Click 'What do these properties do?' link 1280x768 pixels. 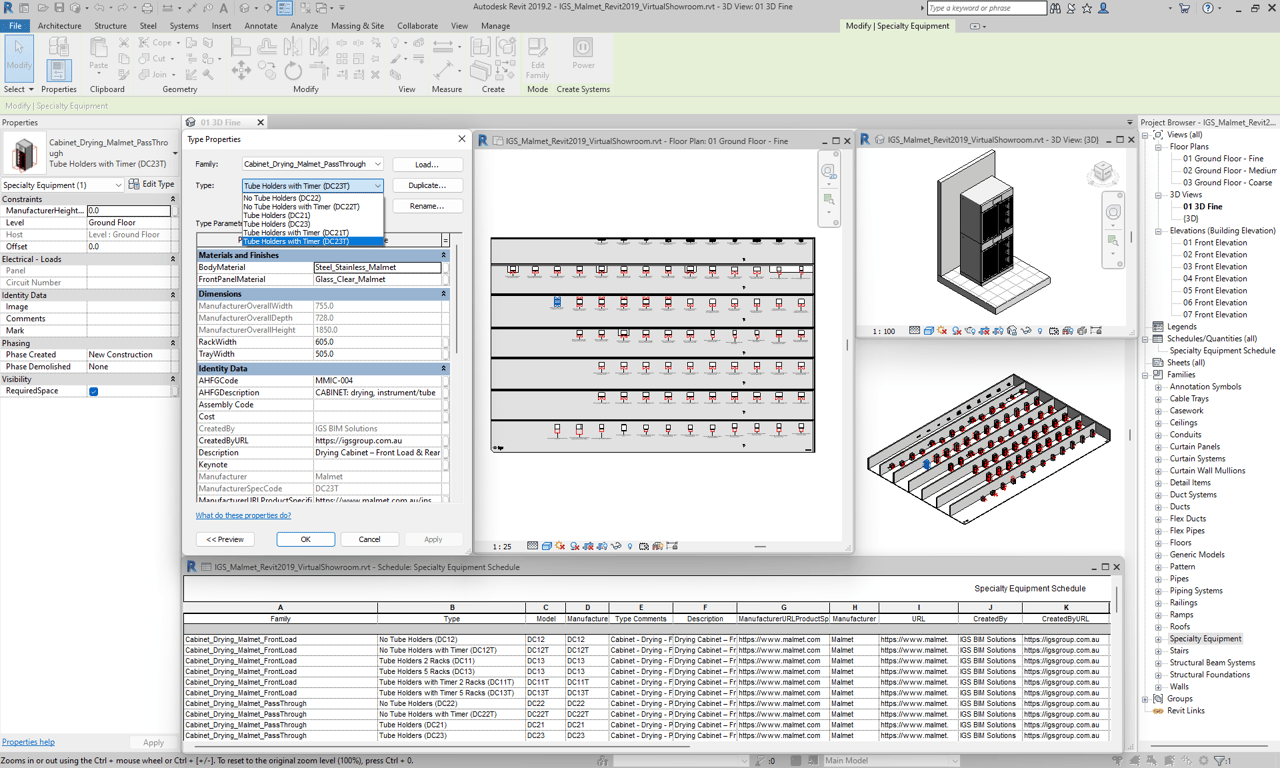pos(243,516)
